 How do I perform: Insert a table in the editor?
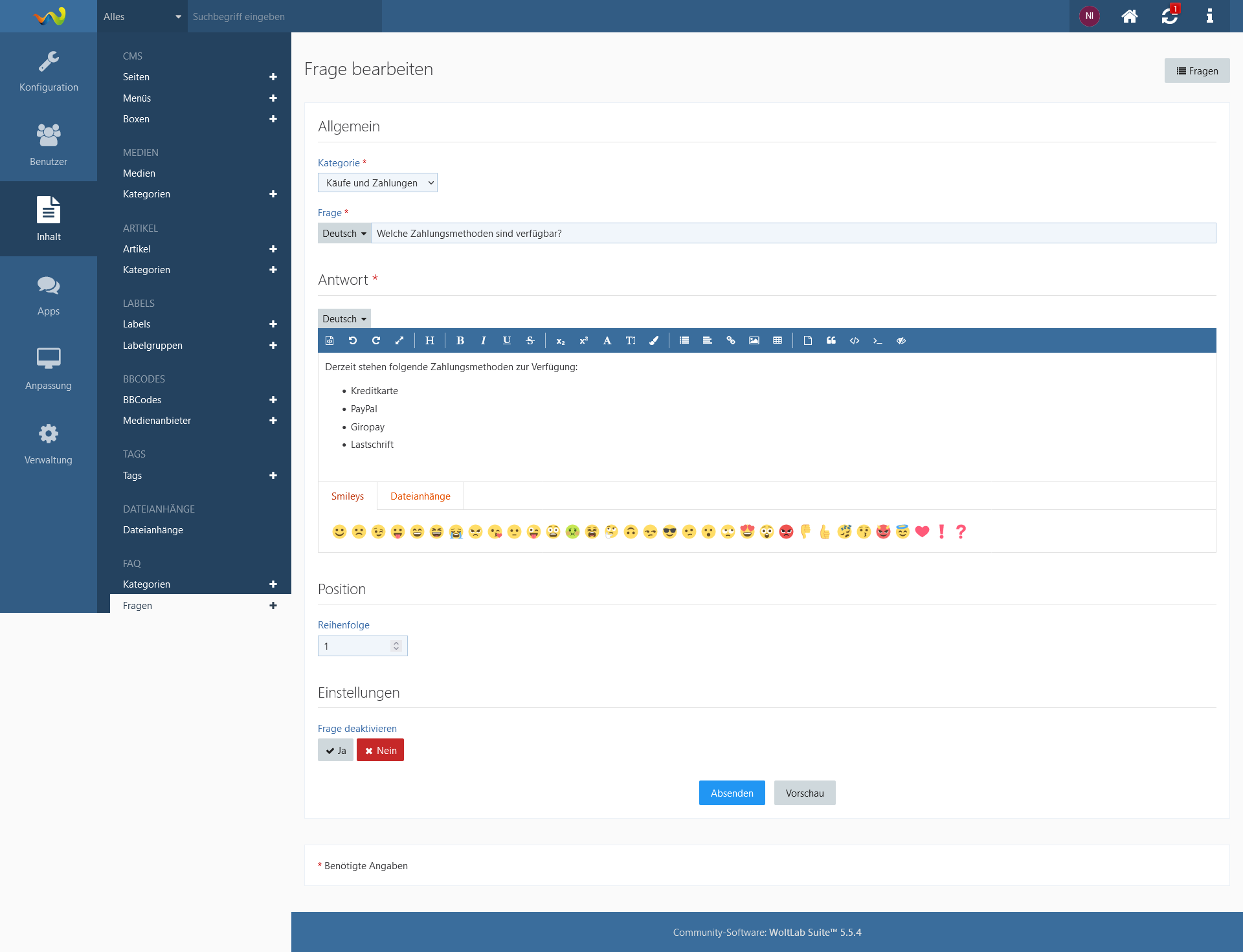click(778, 340)
